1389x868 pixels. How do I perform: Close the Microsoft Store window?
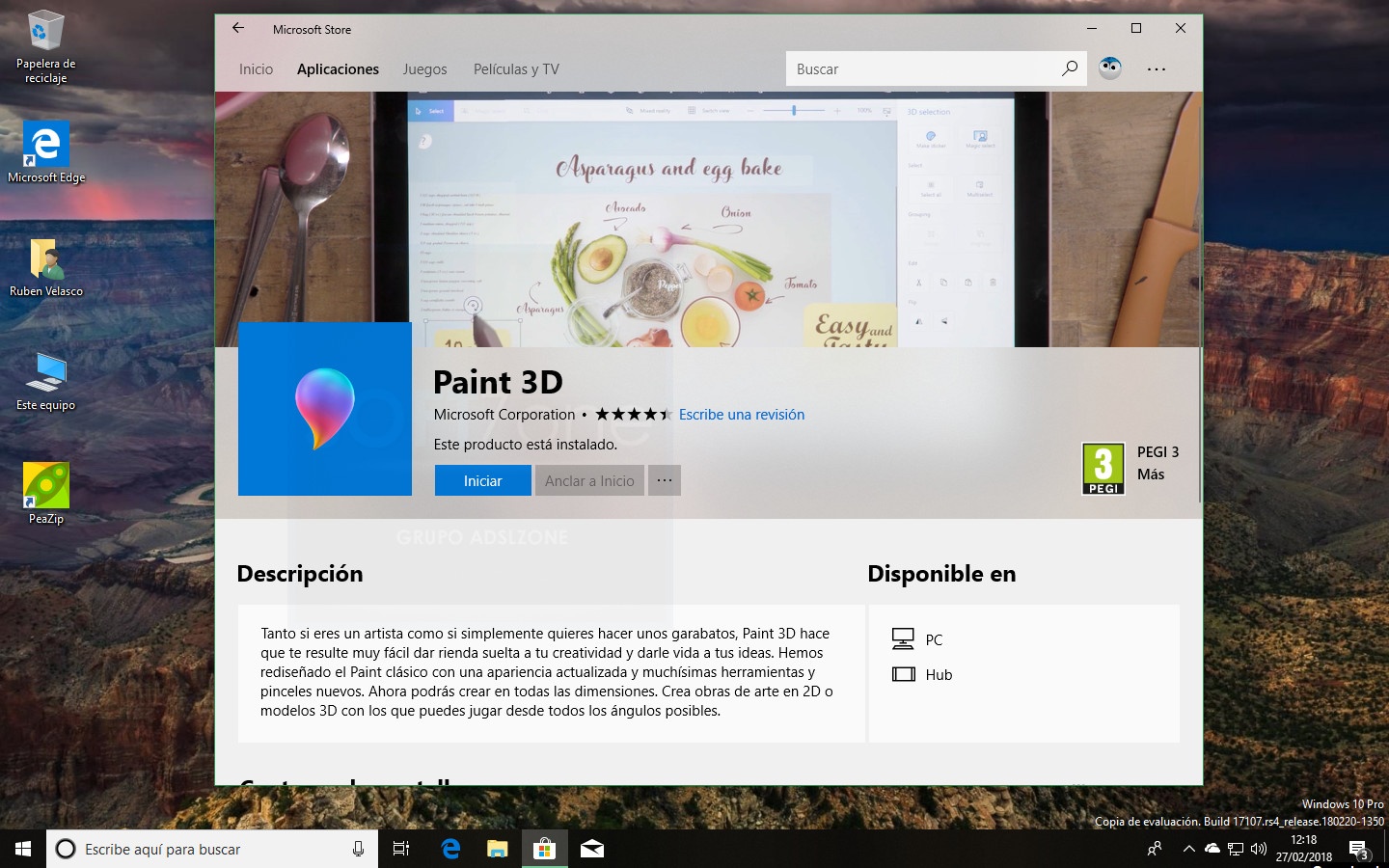[x=1181, y=28]
